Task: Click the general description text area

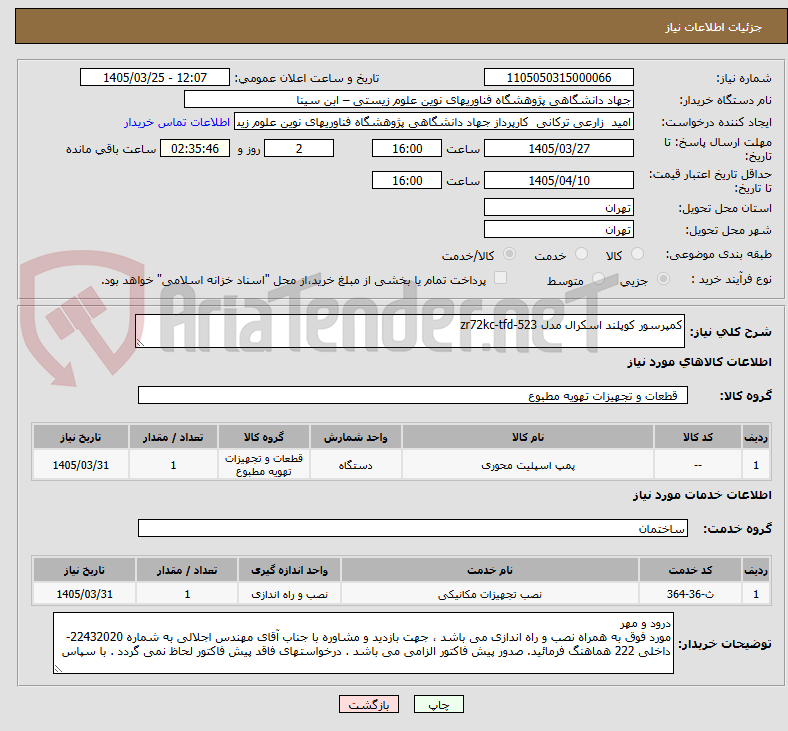Action: pyautogui.click(x=410, y=331)
